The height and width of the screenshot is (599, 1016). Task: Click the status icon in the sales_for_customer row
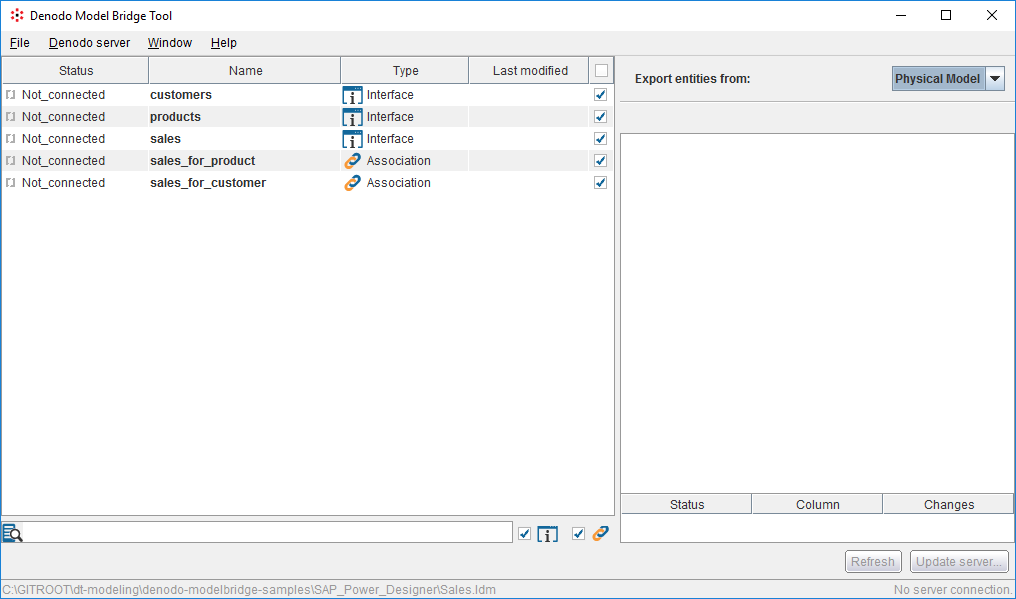[x=10, y=183]
